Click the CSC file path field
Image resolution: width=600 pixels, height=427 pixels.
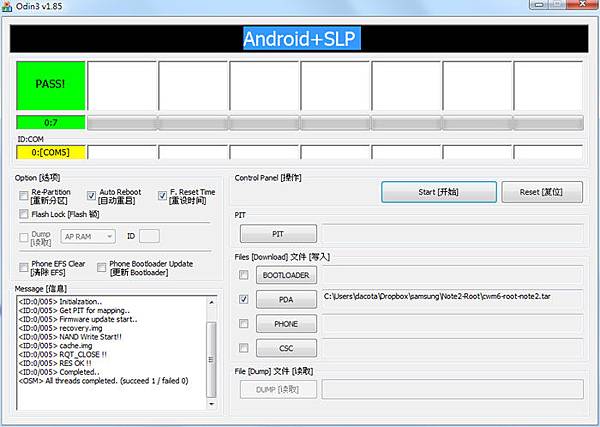[453, 348]
